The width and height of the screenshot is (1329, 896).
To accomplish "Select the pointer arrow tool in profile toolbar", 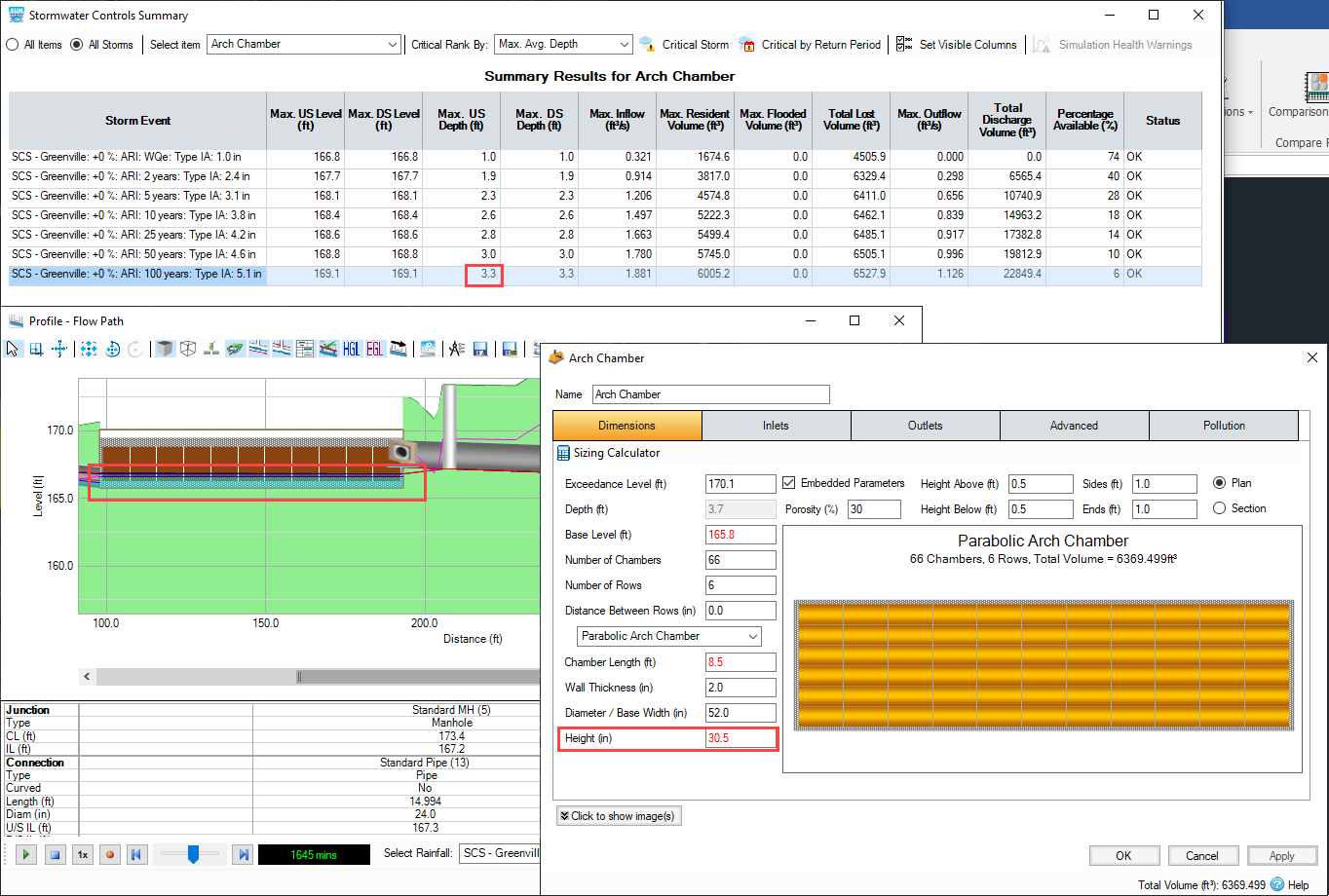I will (13, 349).
